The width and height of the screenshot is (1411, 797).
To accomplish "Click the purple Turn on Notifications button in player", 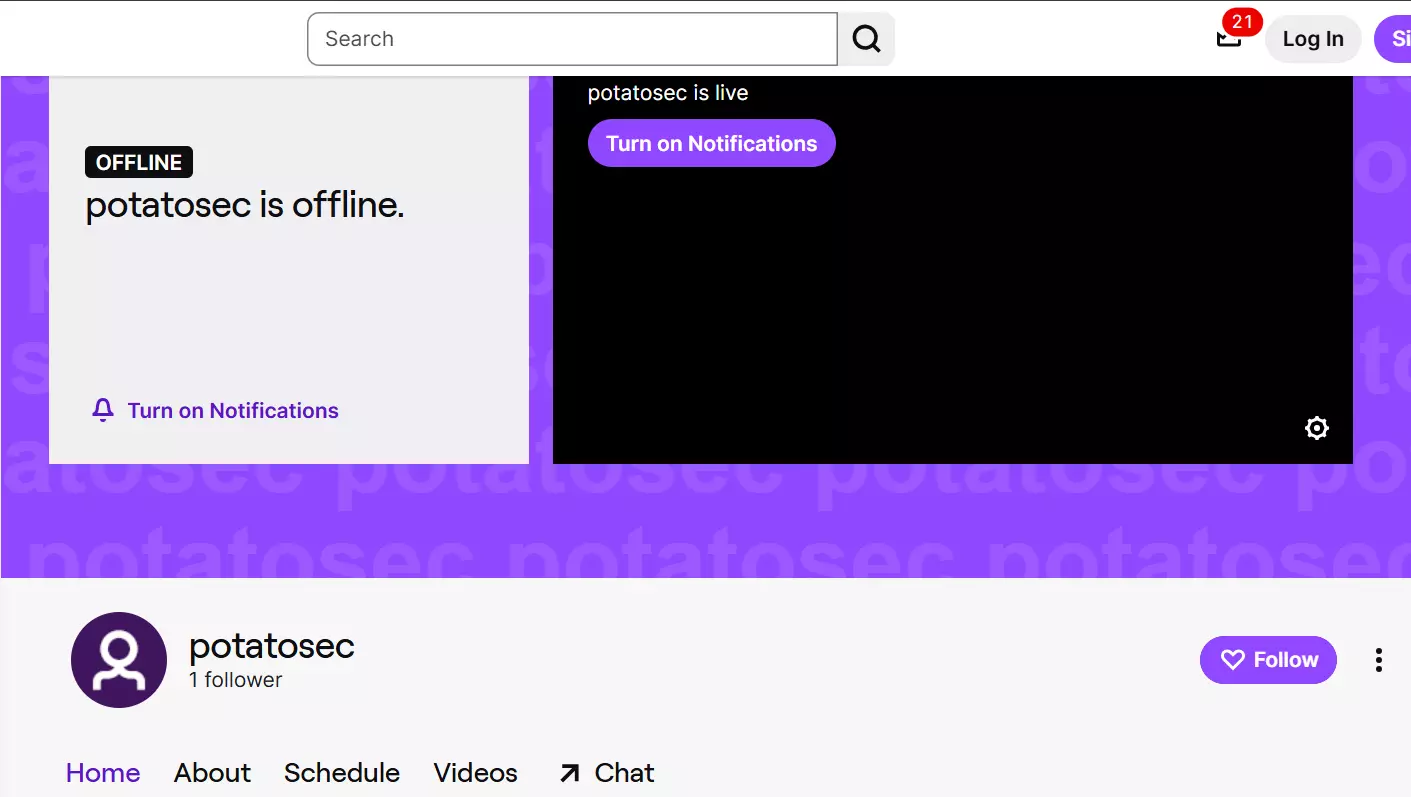I will coord(712,143).
